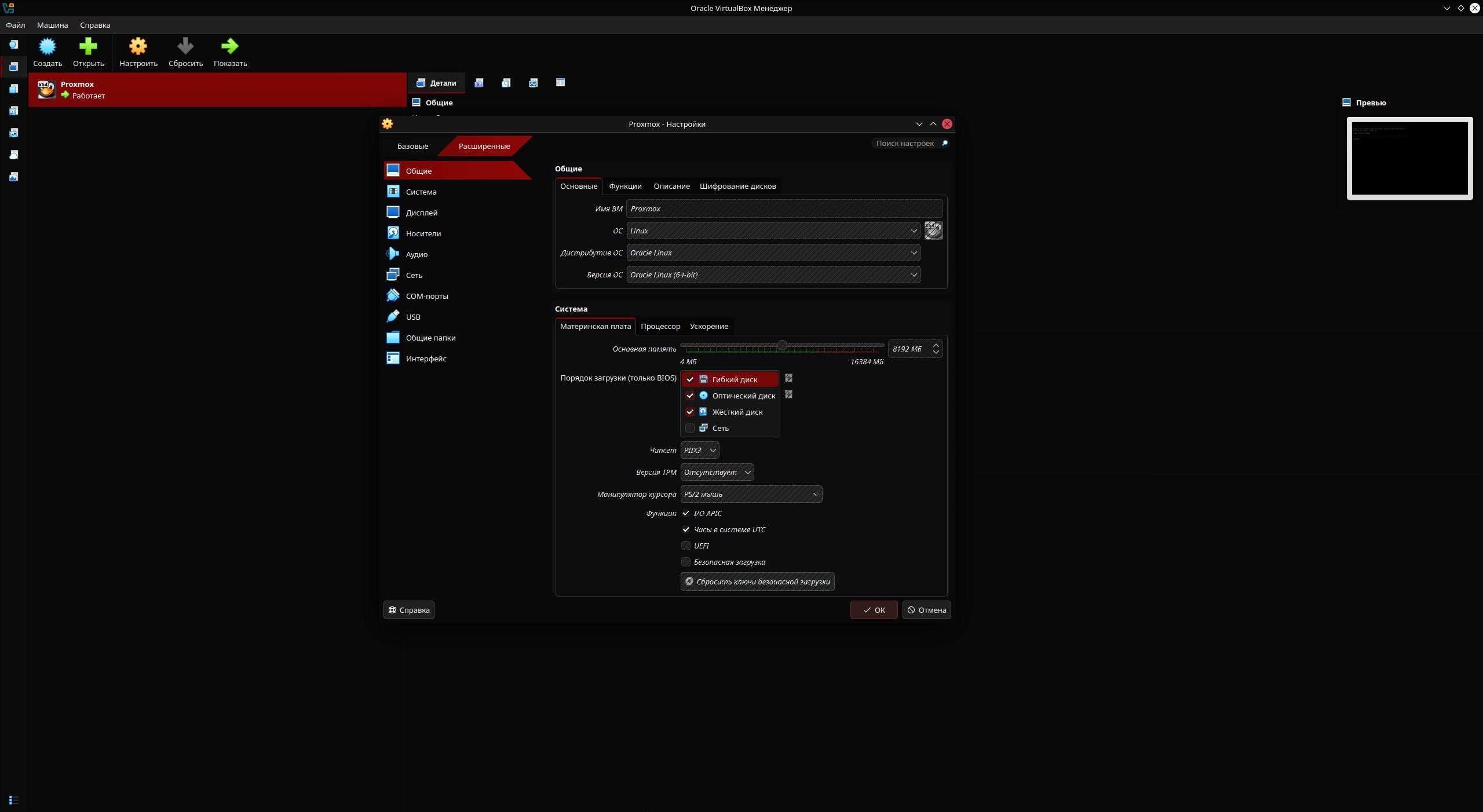Viewport: 1483px width, 812px height.
Task: Click the Превью VM screen thumbnail
Action: [1409, 159]
